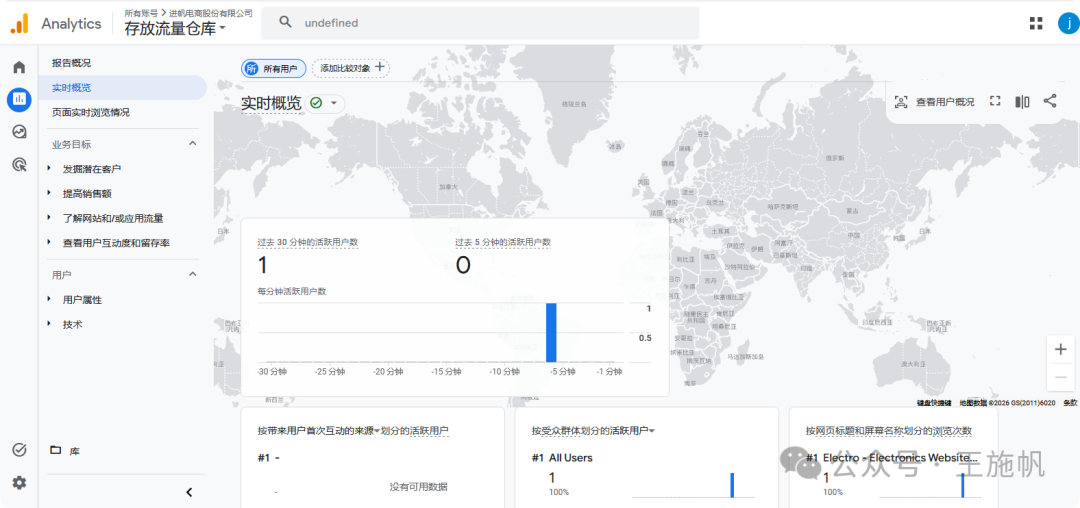
Task: Open the Explore icon in left rail
Action: [x=19, y=131]
